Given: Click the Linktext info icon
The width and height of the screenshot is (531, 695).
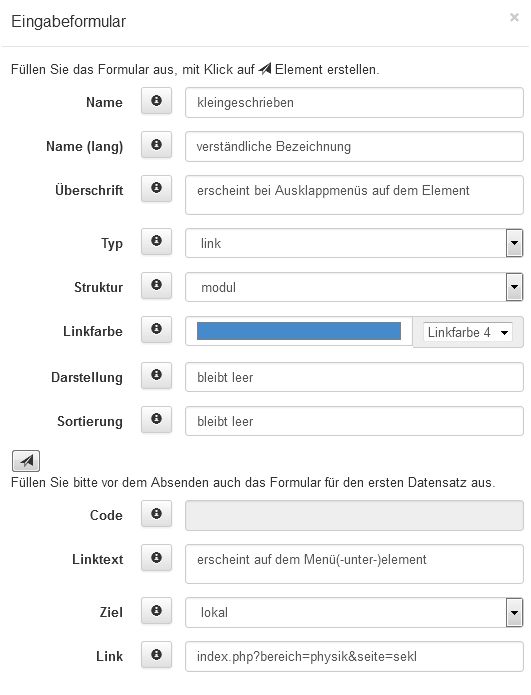Looking at the screenshot, I should point(156,558).
